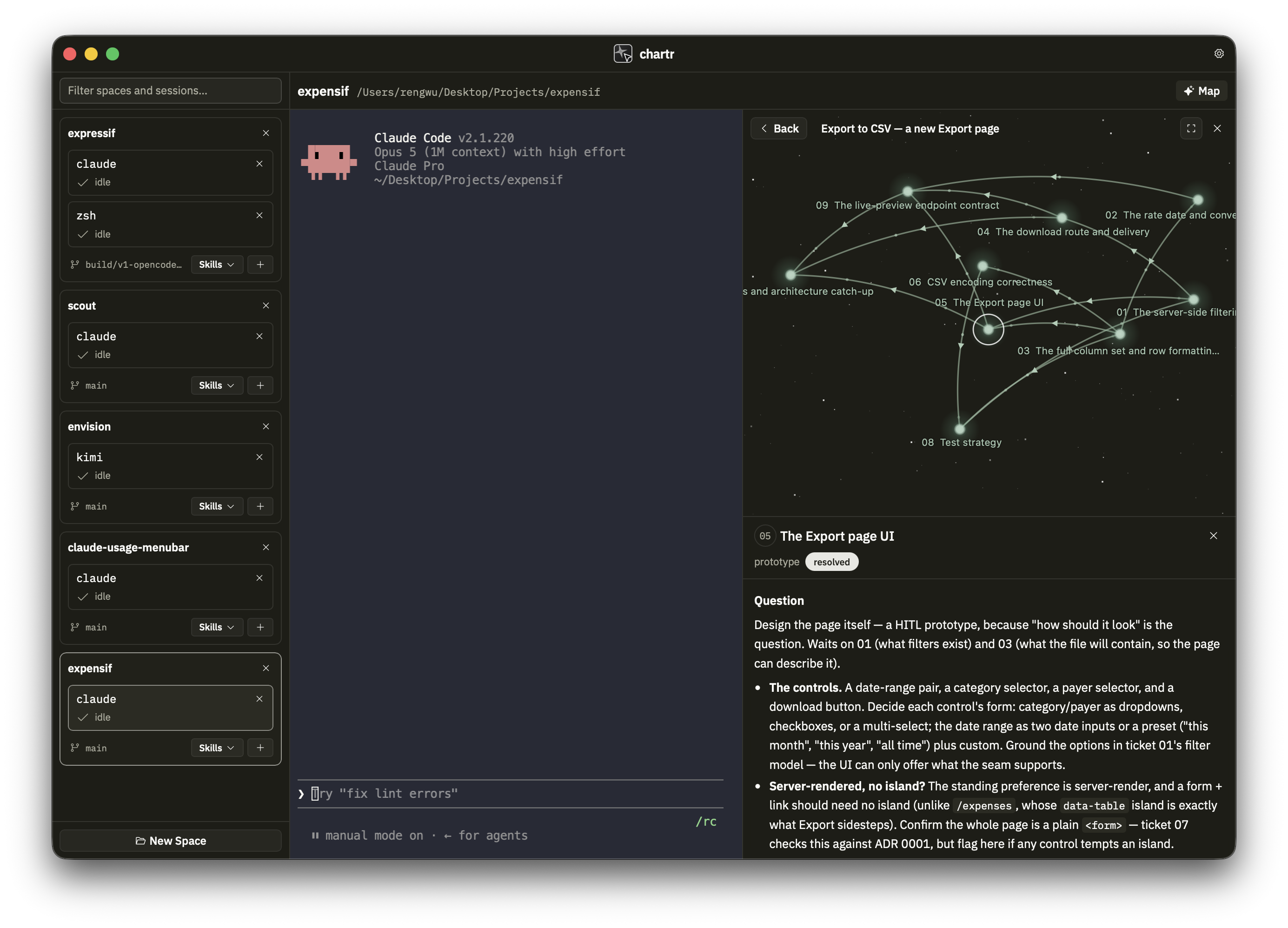Click the 05 ticket number badge
This screenshot has width=1288, height=928.
(x=765, y=536)
